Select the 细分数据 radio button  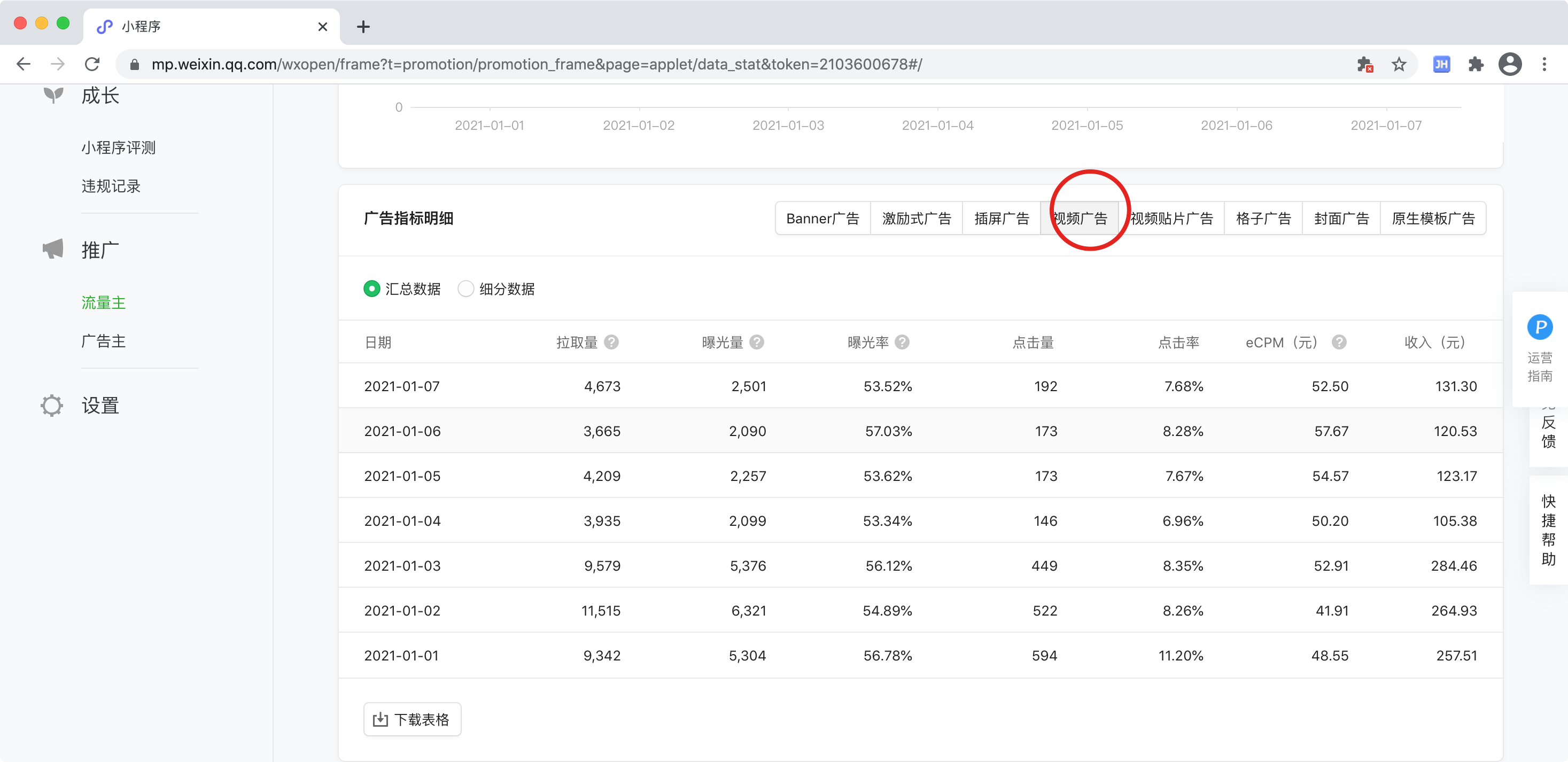click(x=465, y=289)
